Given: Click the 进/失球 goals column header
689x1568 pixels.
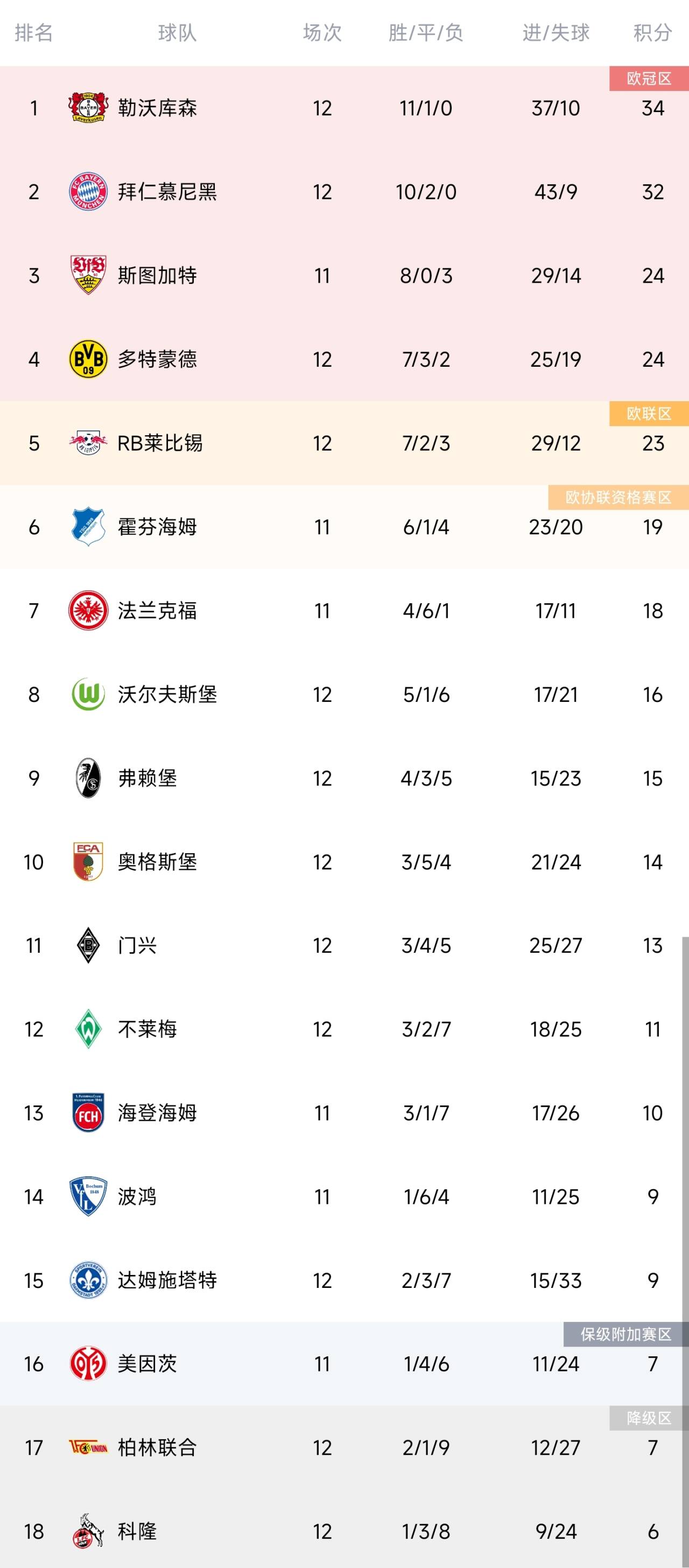Looking at the screenshot, I should coord(556,32).
